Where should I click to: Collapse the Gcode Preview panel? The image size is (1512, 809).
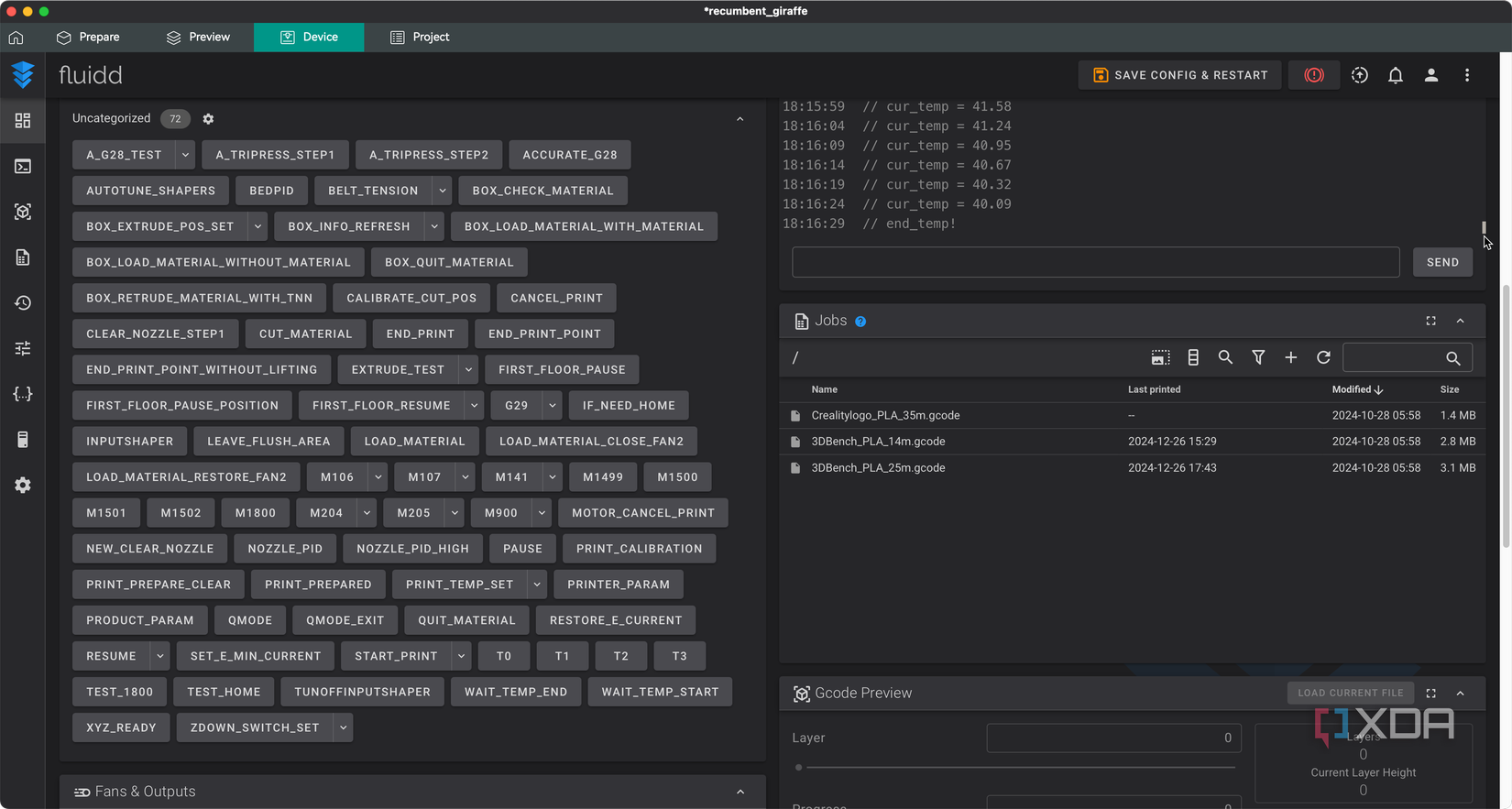click(1461, 694)
